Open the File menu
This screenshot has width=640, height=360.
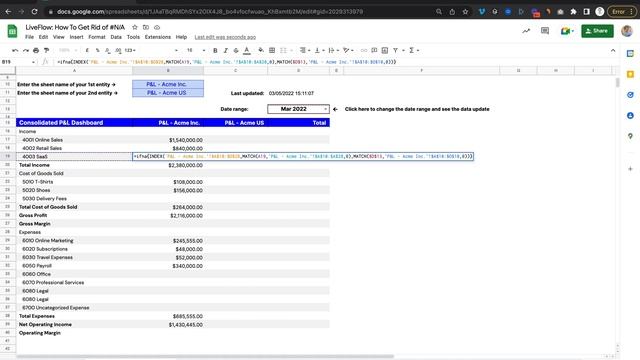click(29, 37)
